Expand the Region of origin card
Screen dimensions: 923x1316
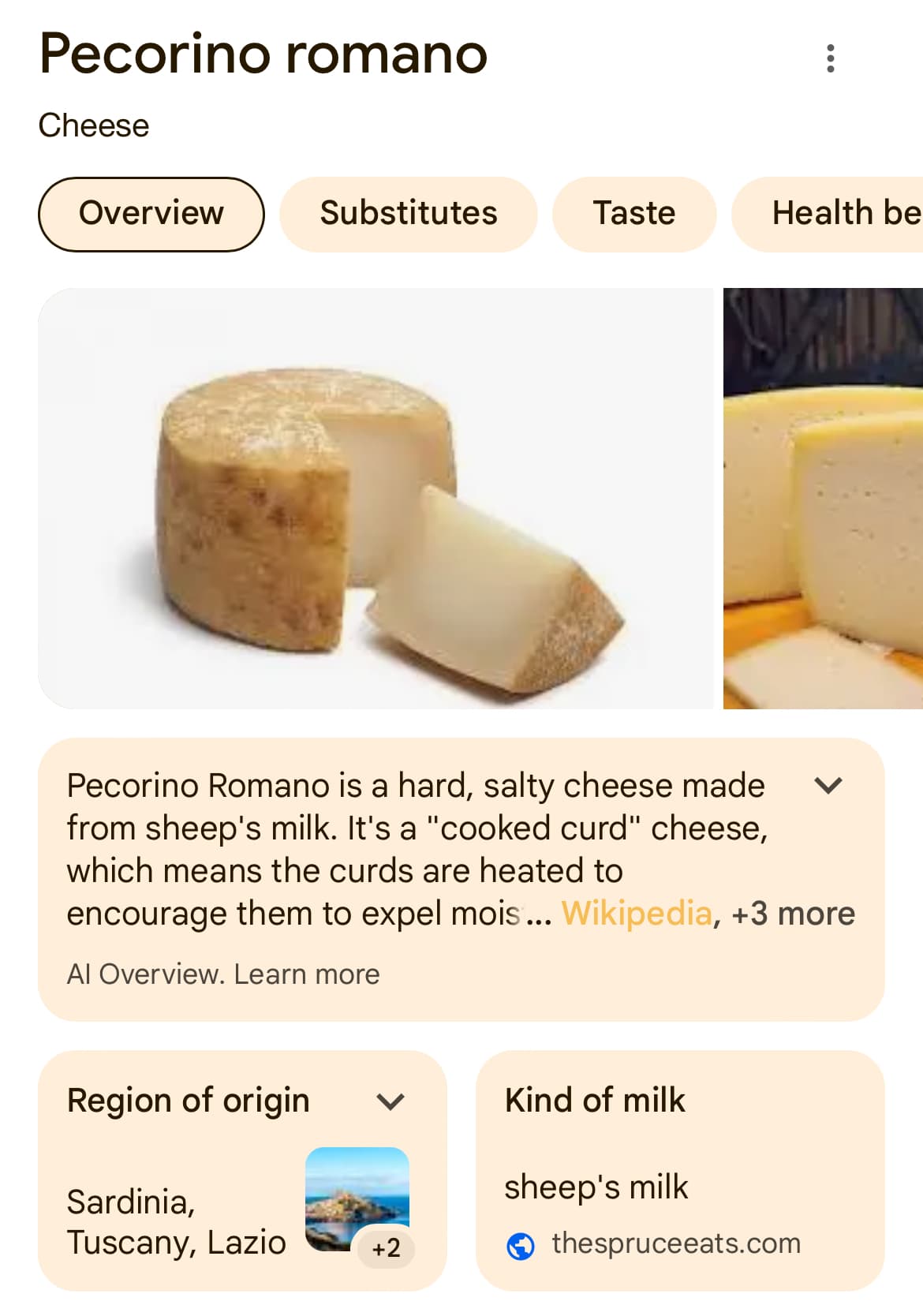(390, 1101)
